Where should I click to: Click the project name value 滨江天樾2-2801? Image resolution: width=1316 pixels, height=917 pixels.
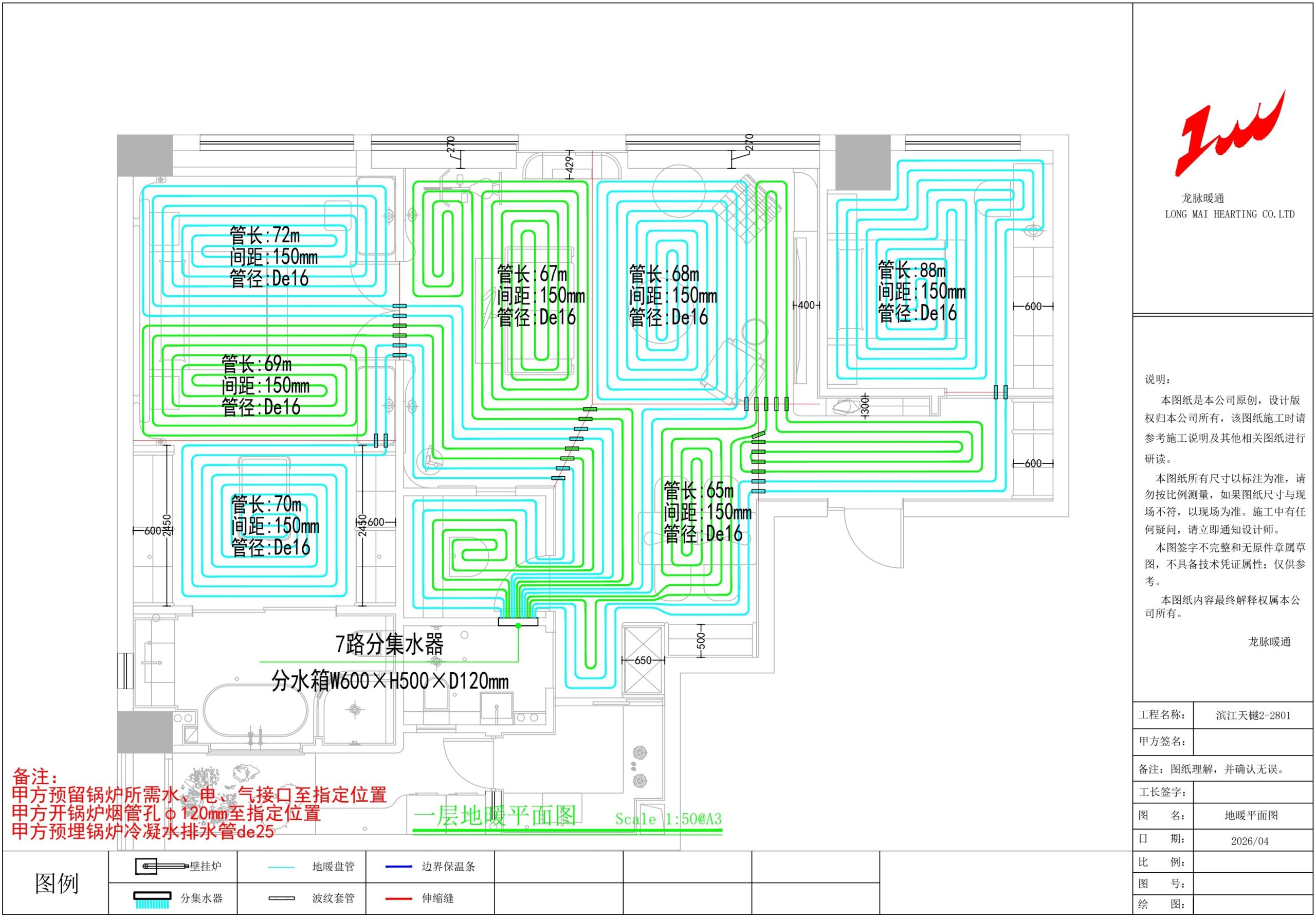tap(1253, 715)
